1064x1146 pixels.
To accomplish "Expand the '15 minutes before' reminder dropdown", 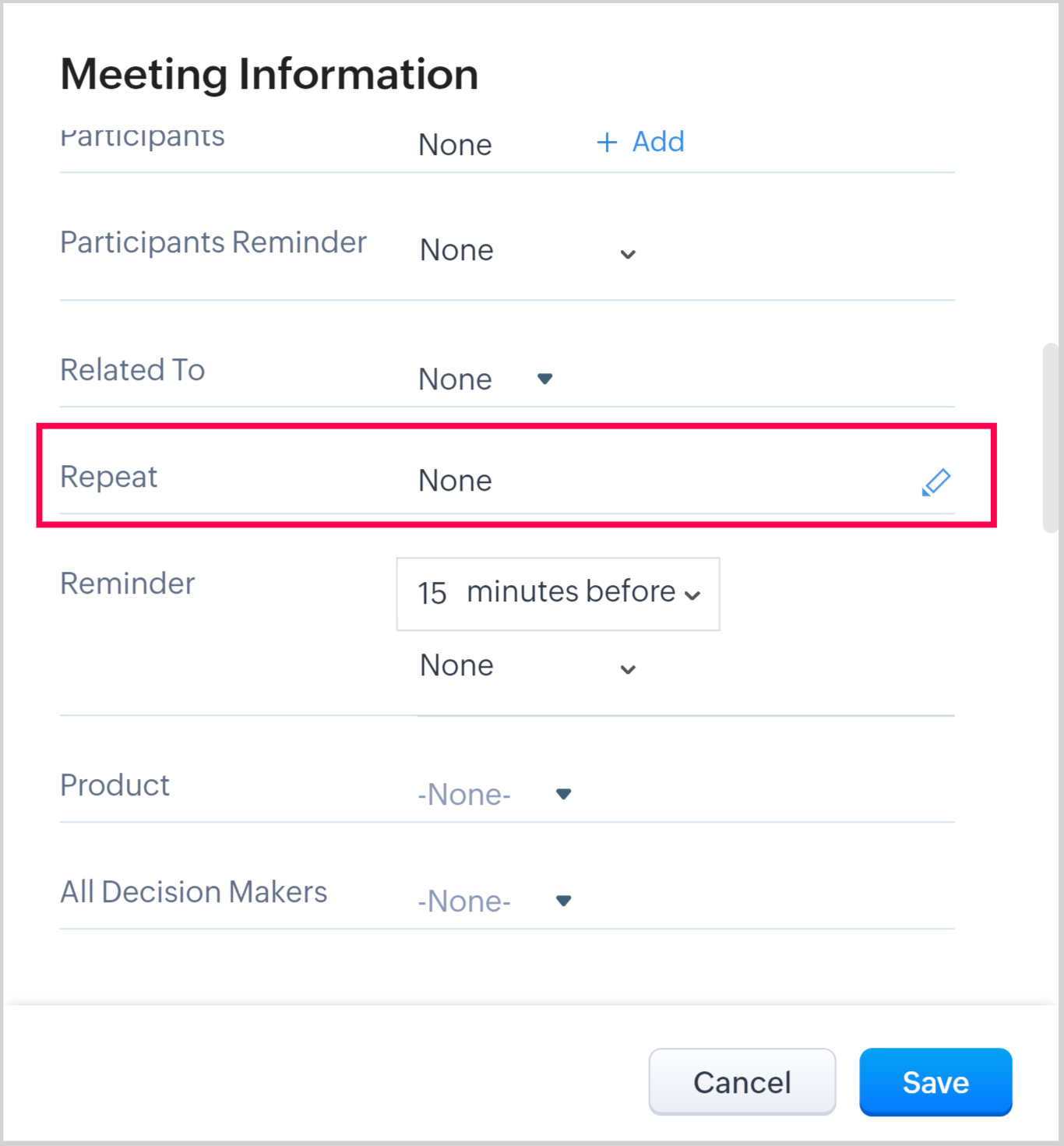I will (x=557, y=594).
